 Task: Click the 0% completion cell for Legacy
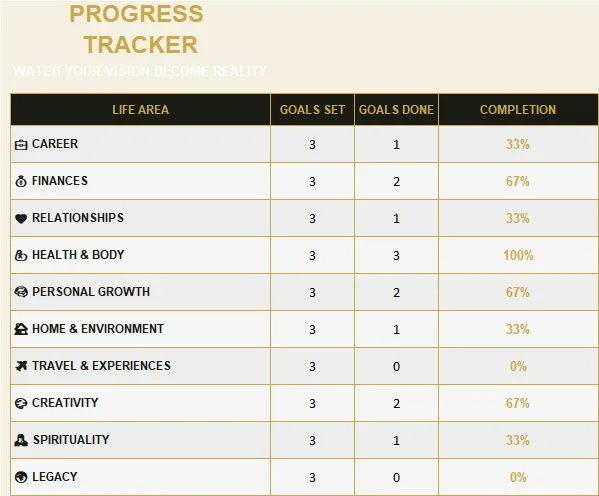518,477
